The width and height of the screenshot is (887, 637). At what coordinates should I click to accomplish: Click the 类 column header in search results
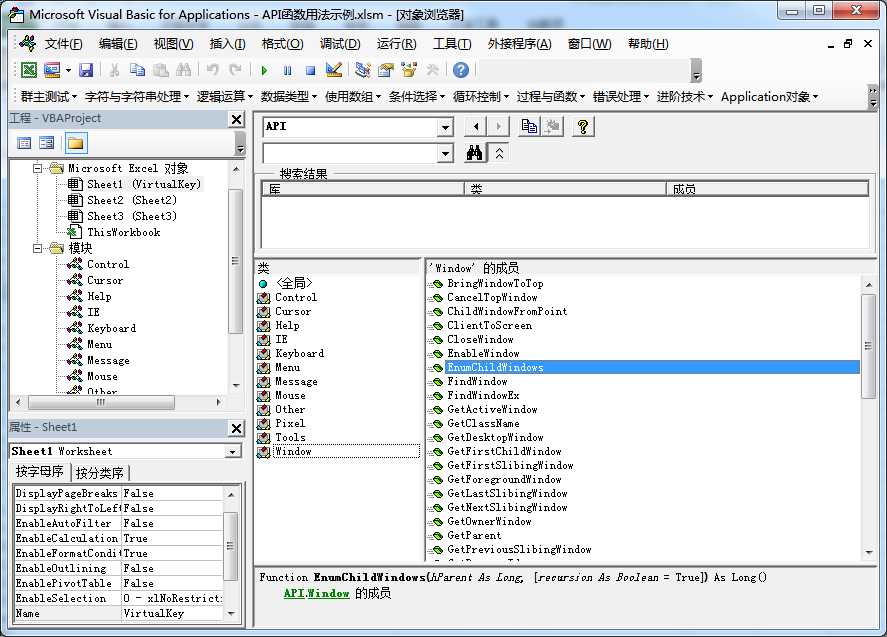565,189
